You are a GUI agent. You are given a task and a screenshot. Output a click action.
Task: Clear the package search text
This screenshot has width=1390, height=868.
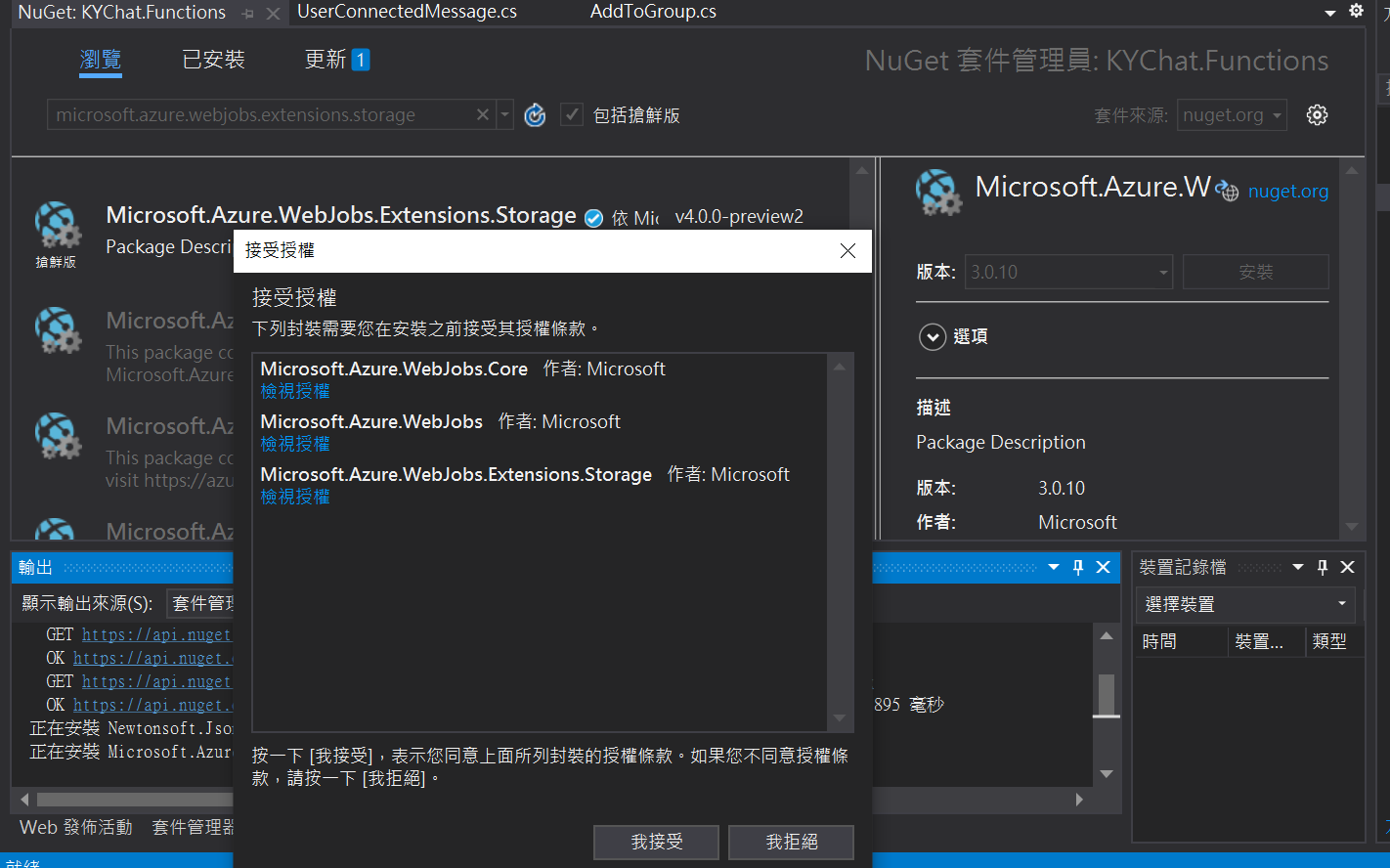coord(483,114)
